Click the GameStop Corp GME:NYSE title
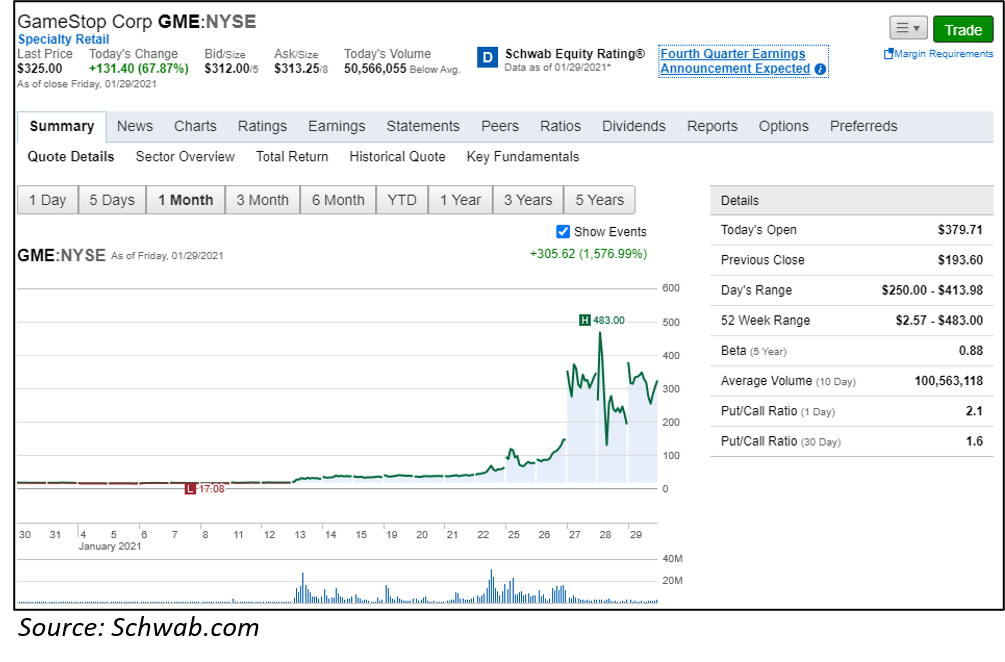Viewport: 1005px width, 662px height. point(137,22)
